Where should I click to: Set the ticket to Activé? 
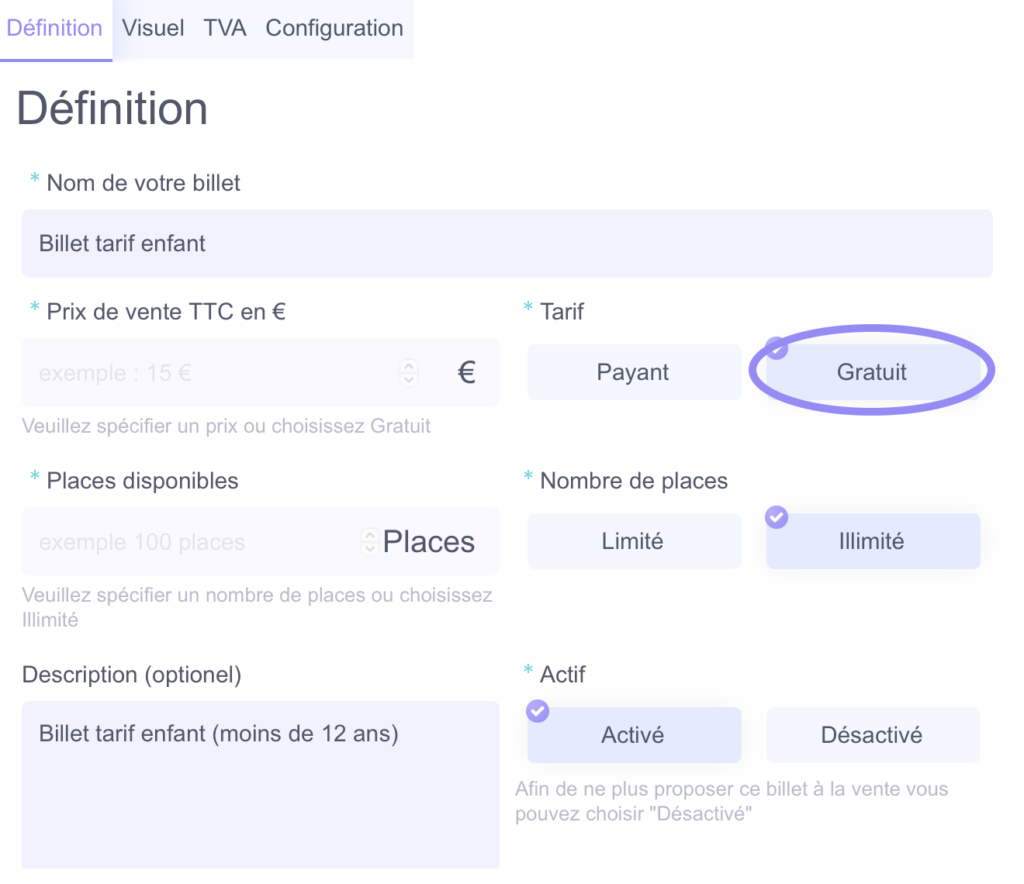[x=634, y=735]
